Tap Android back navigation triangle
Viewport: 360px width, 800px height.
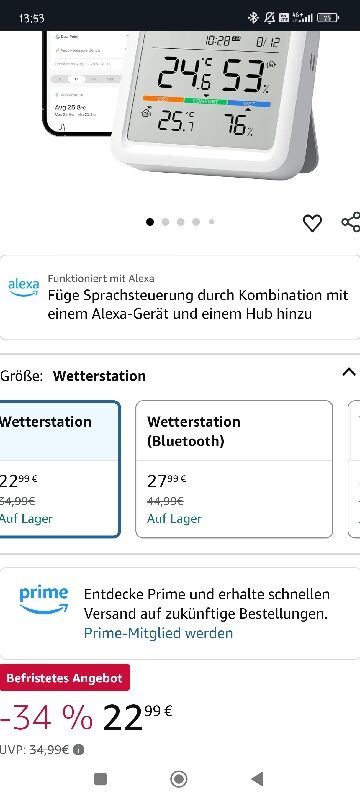pyautogui.click(x=258, y=779)
